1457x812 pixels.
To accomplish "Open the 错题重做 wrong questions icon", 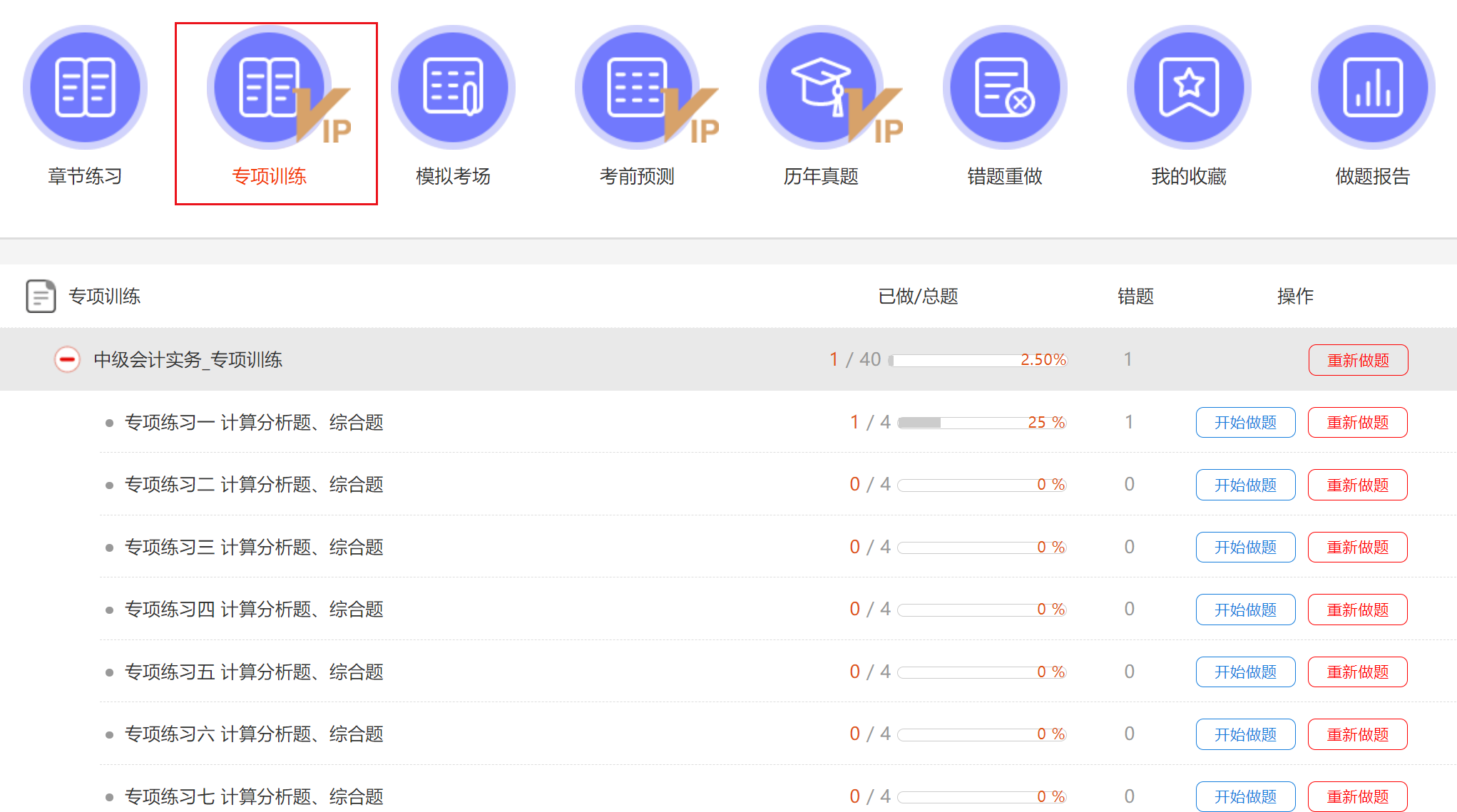I will [x=1005, y=88].
